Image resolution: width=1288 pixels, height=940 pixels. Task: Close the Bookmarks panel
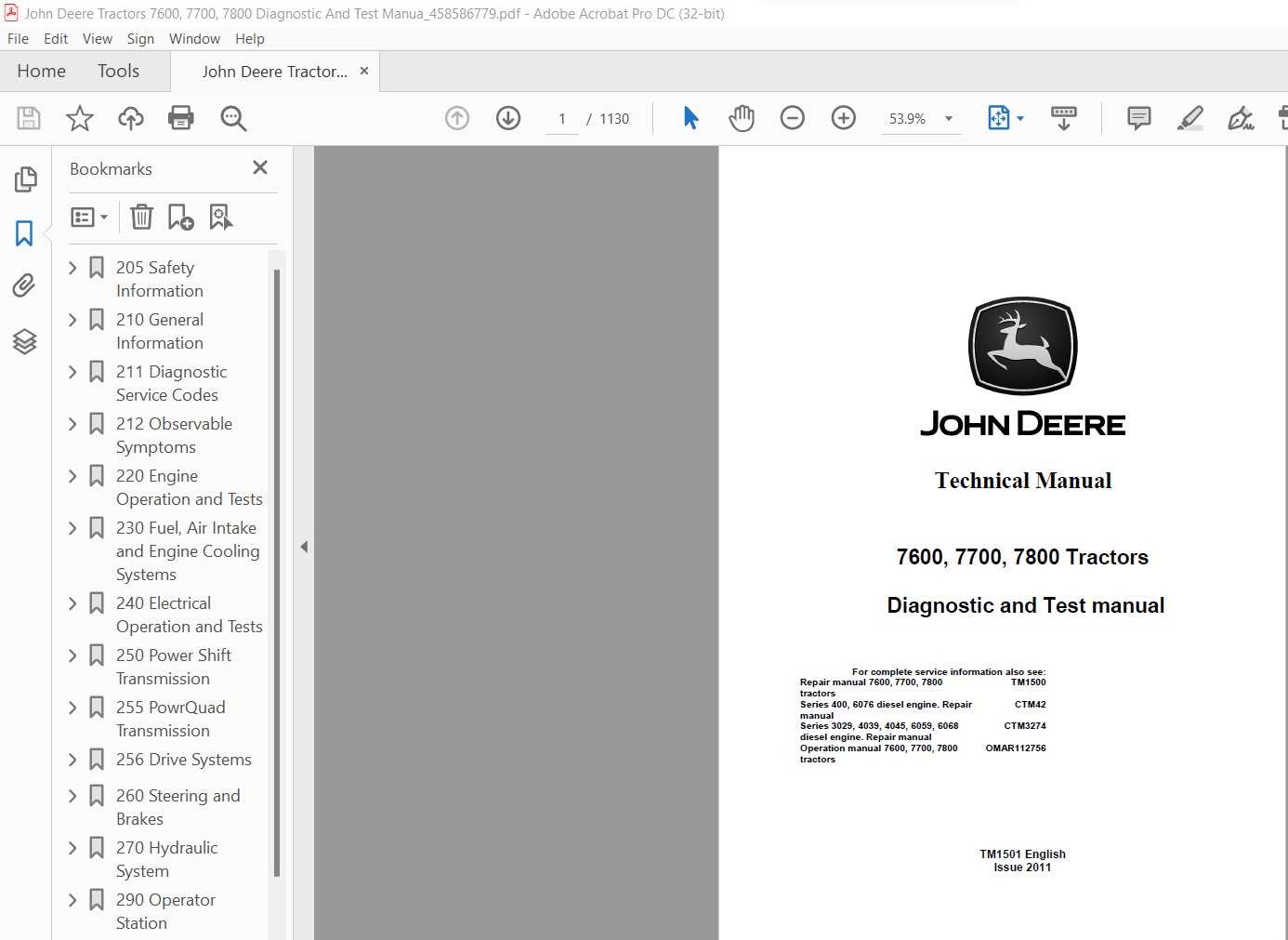coord(260,167)
